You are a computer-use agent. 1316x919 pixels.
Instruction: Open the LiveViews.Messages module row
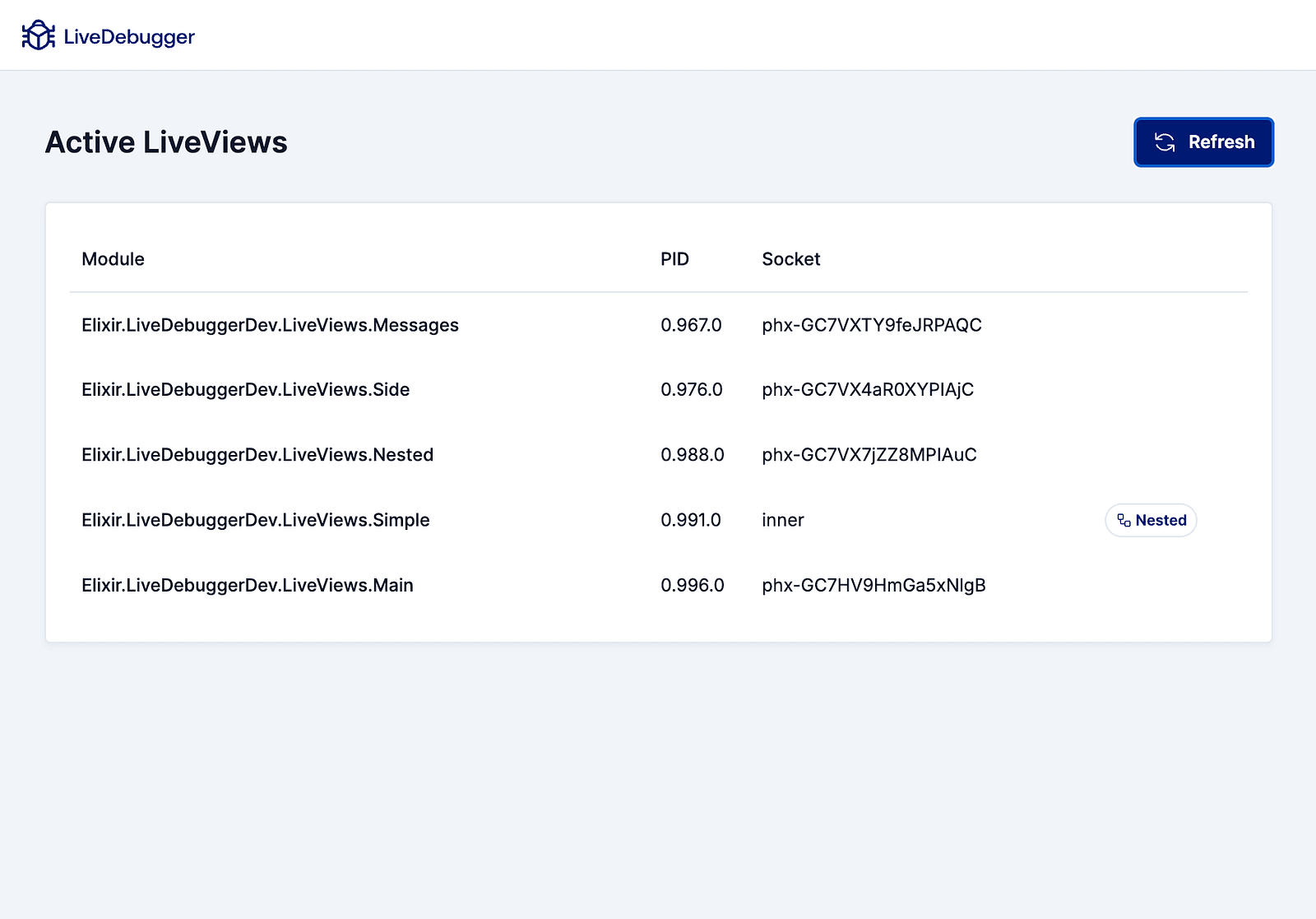[x=270, y=325]
